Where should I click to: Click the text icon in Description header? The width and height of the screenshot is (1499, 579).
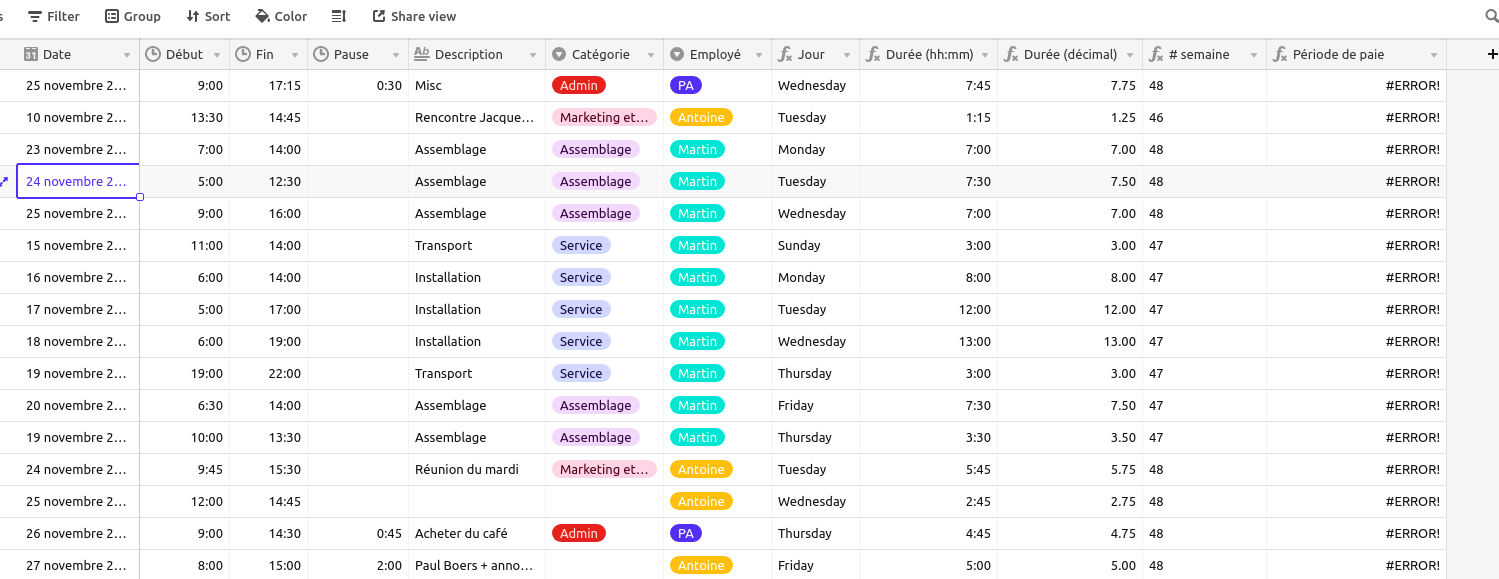421,54
